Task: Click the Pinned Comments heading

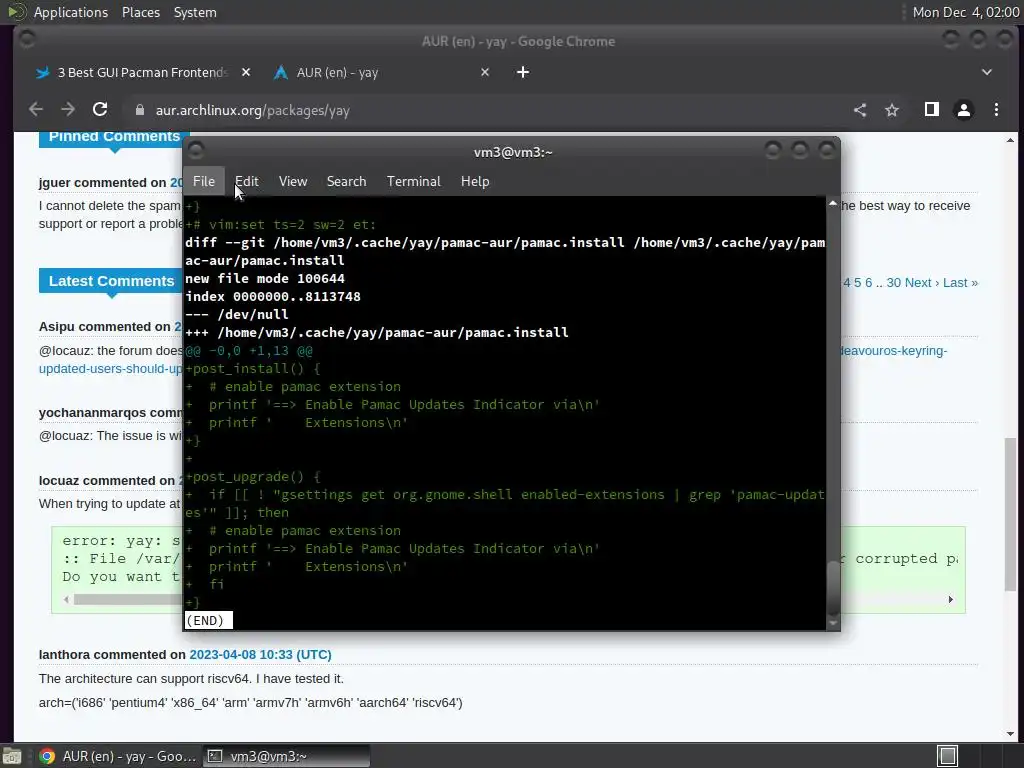Action: pyautogui.click(x=114, y=137)
